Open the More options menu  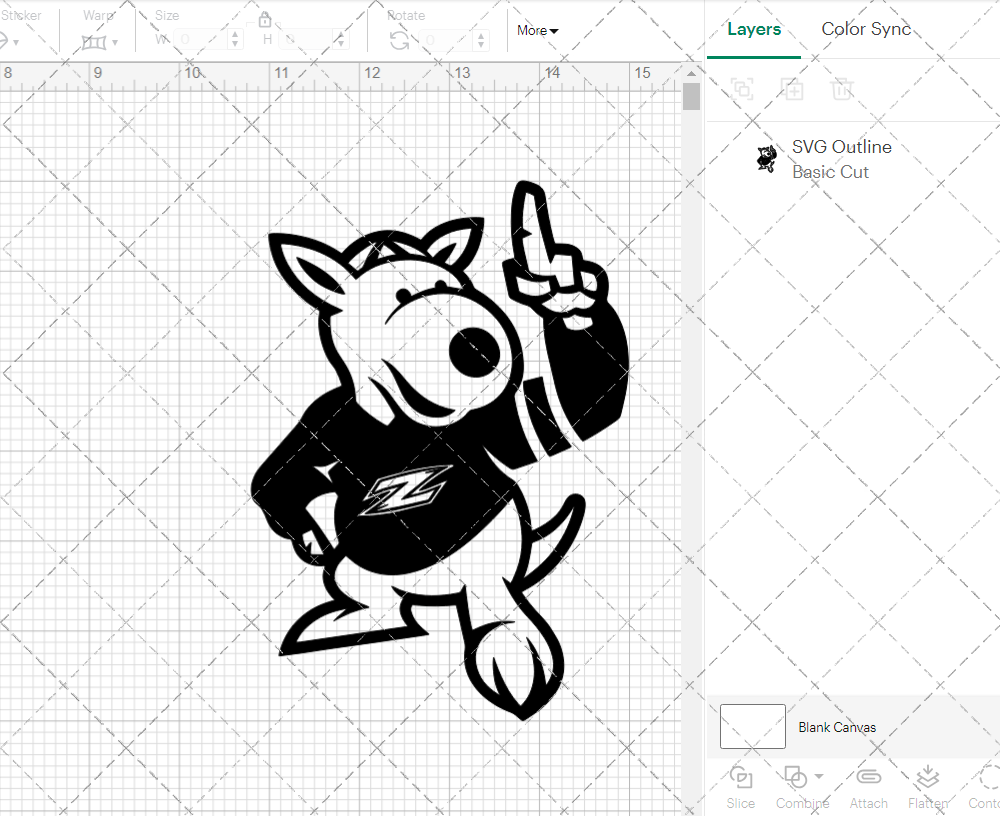tap(537, 31)
